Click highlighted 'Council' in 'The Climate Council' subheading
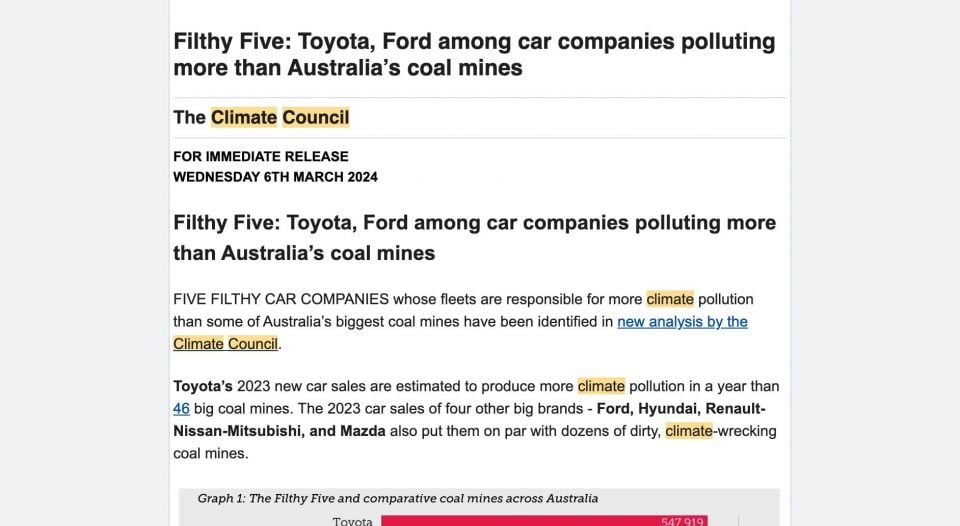 [x=316, y=117]
